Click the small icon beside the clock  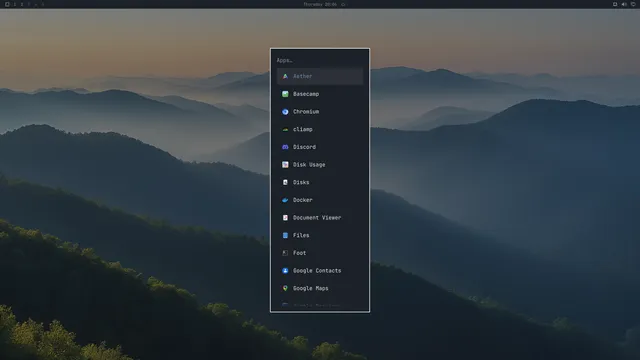tap(343, 4)
